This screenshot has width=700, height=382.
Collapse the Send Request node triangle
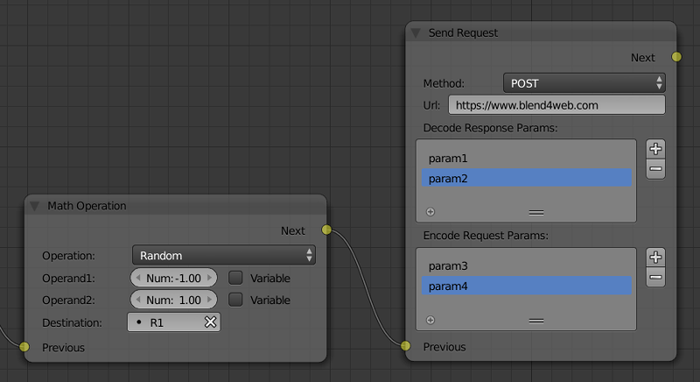pos(416,33)
